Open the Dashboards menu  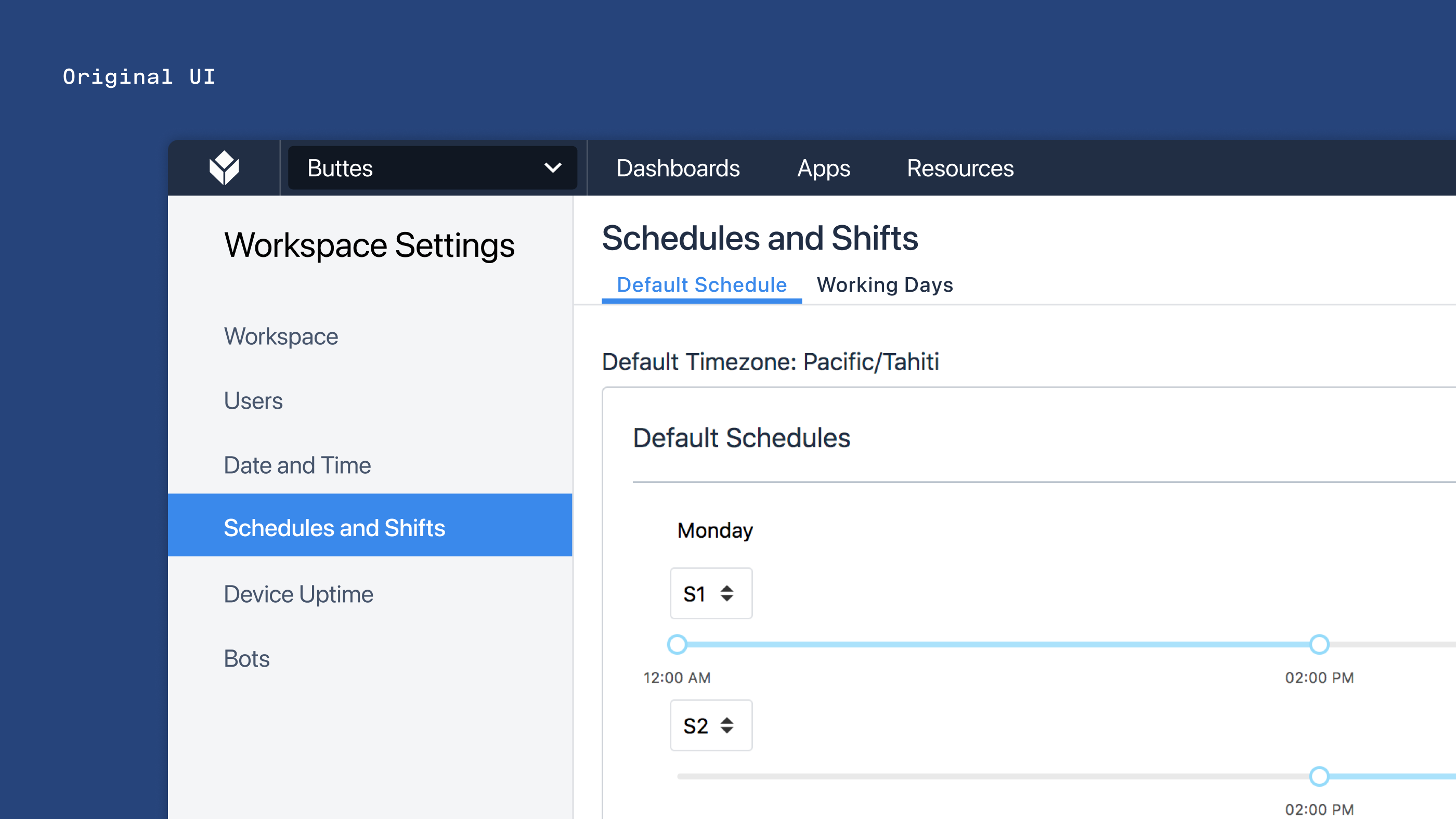pyautogui.click(x=678, y=168)
